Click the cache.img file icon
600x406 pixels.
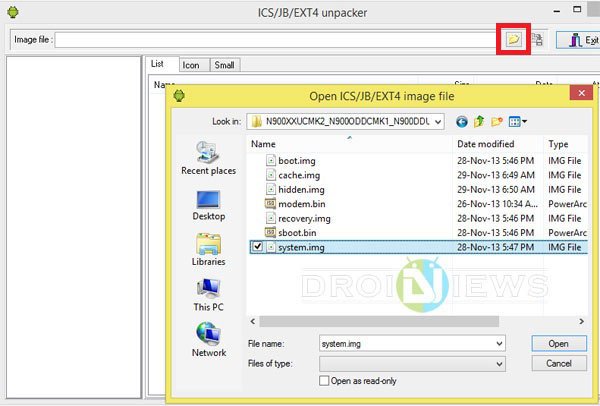pos(271,175)
